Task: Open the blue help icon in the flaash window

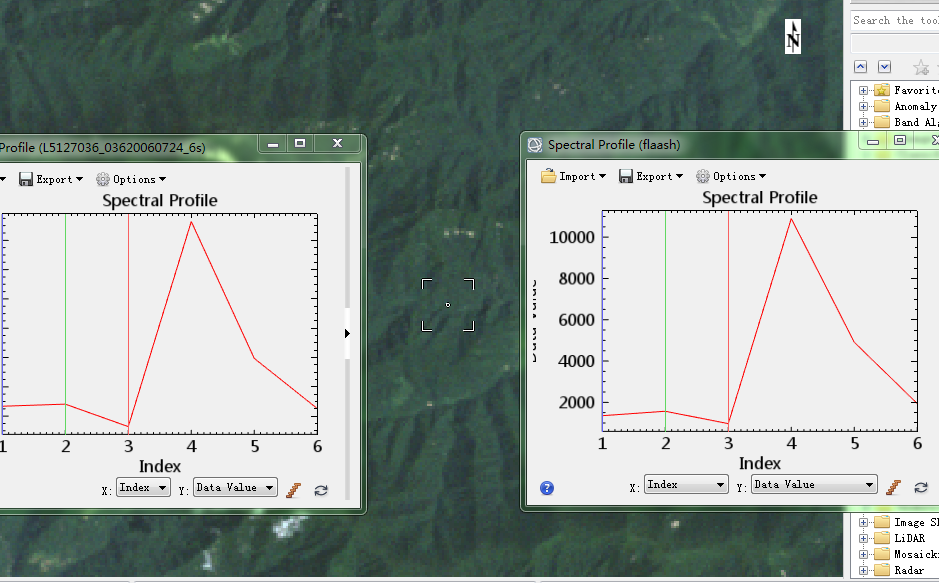Action: pos(547,488)
